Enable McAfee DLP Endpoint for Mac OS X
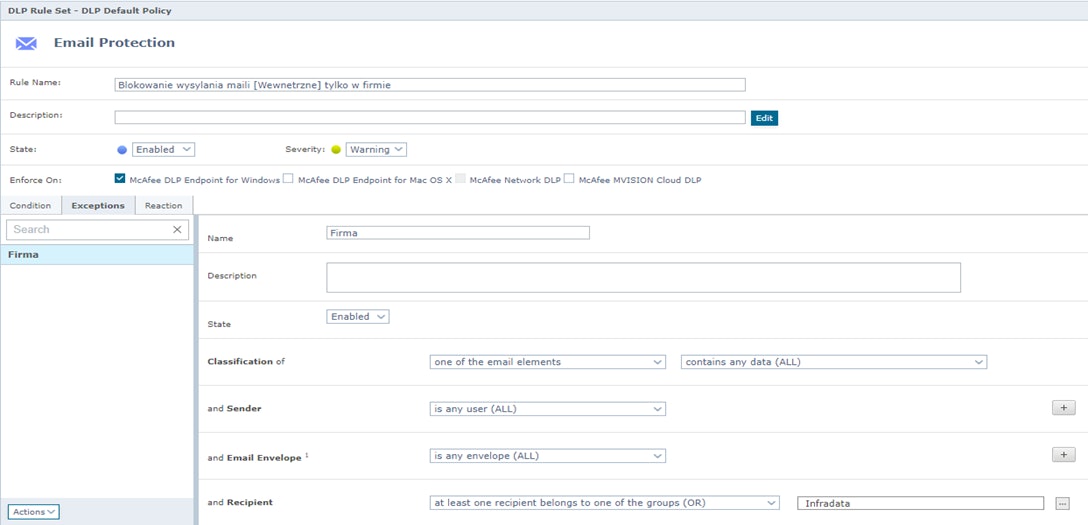Viewport: 1088px width, 525px height. click(x=288, y=180)
